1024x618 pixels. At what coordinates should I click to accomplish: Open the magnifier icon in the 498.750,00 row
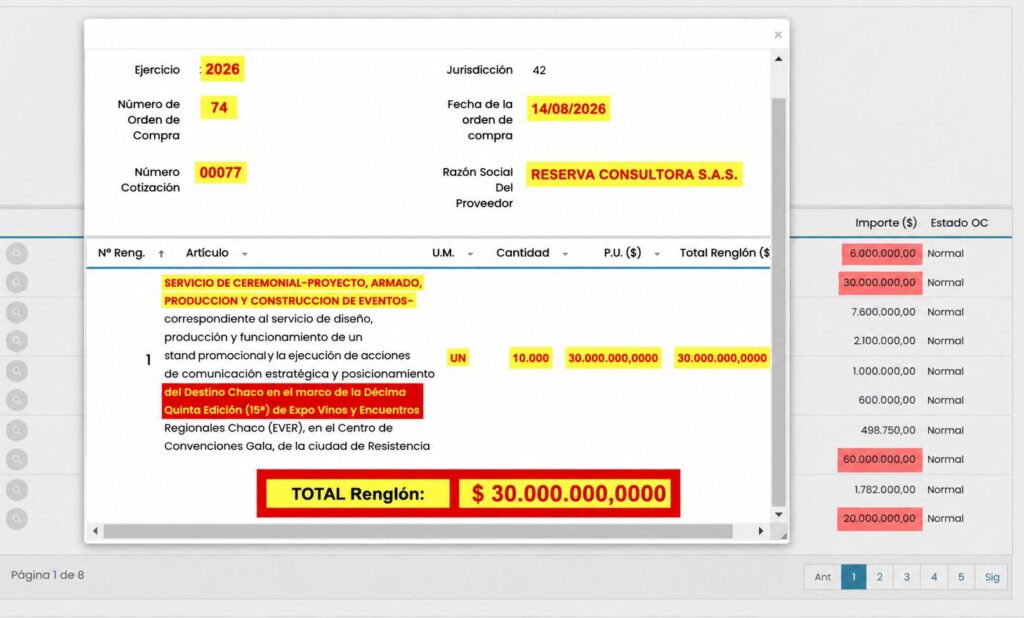[x=17, y=431]
